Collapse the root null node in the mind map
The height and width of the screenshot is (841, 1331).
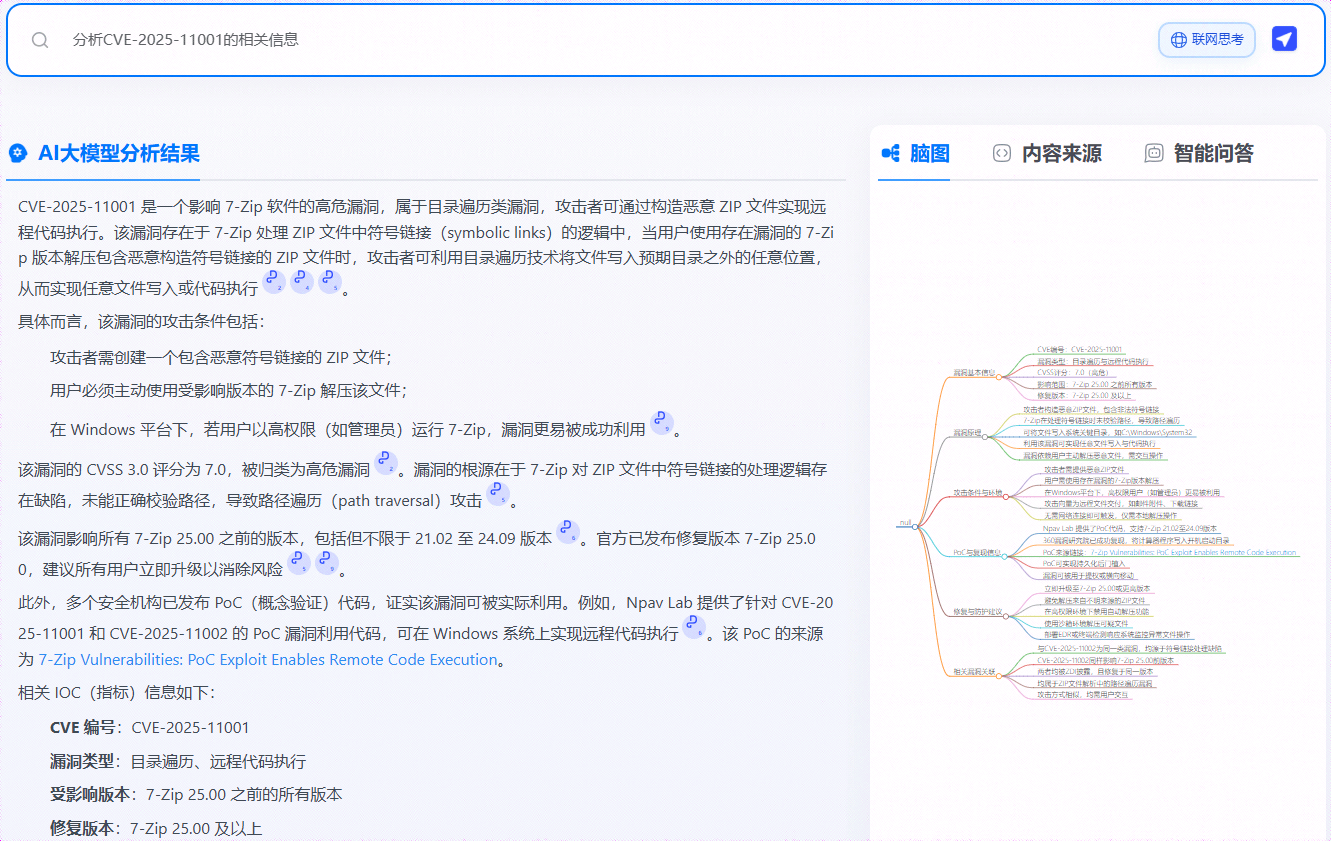[x=914, y=527]
